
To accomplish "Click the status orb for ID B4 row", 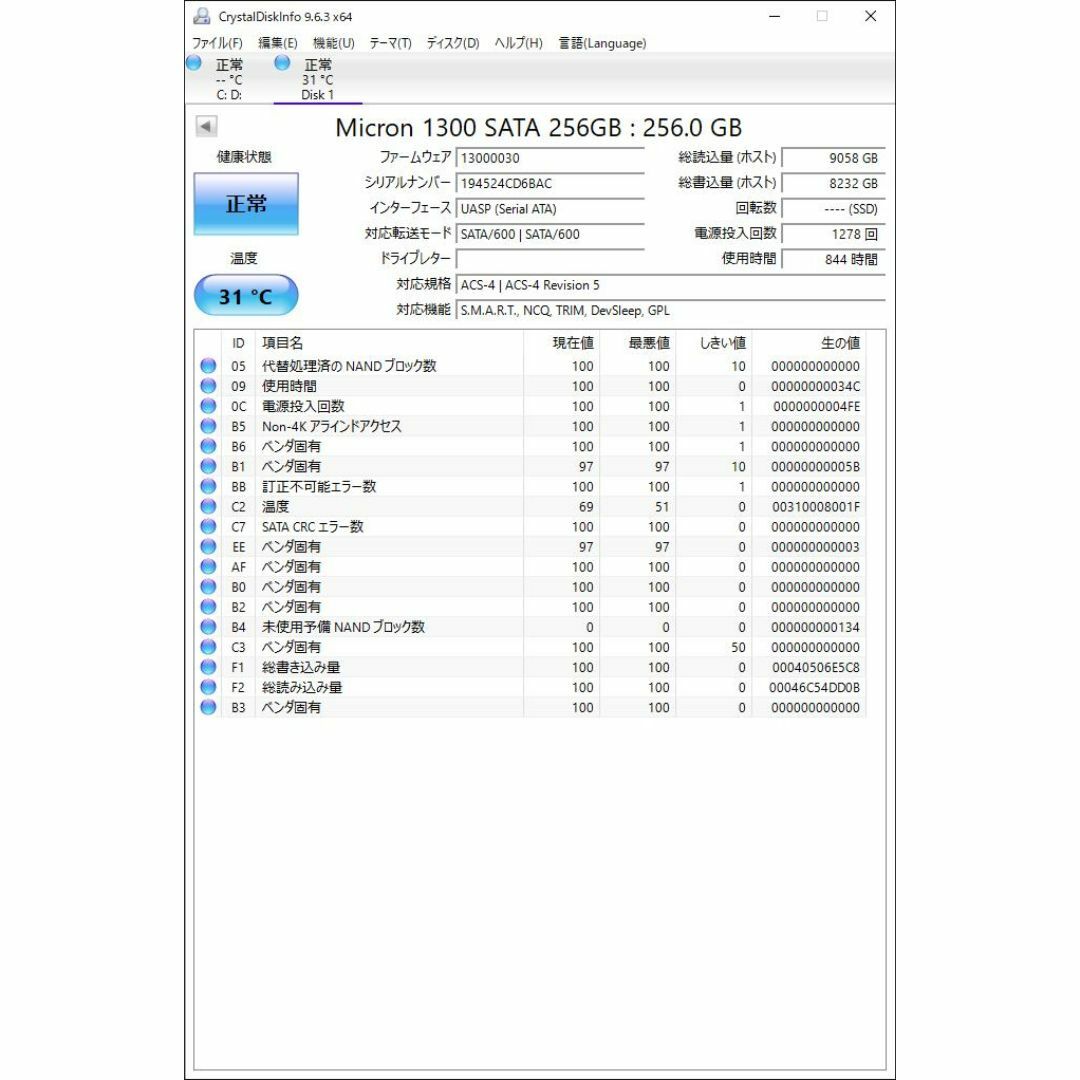I will (x=208, y=627).
